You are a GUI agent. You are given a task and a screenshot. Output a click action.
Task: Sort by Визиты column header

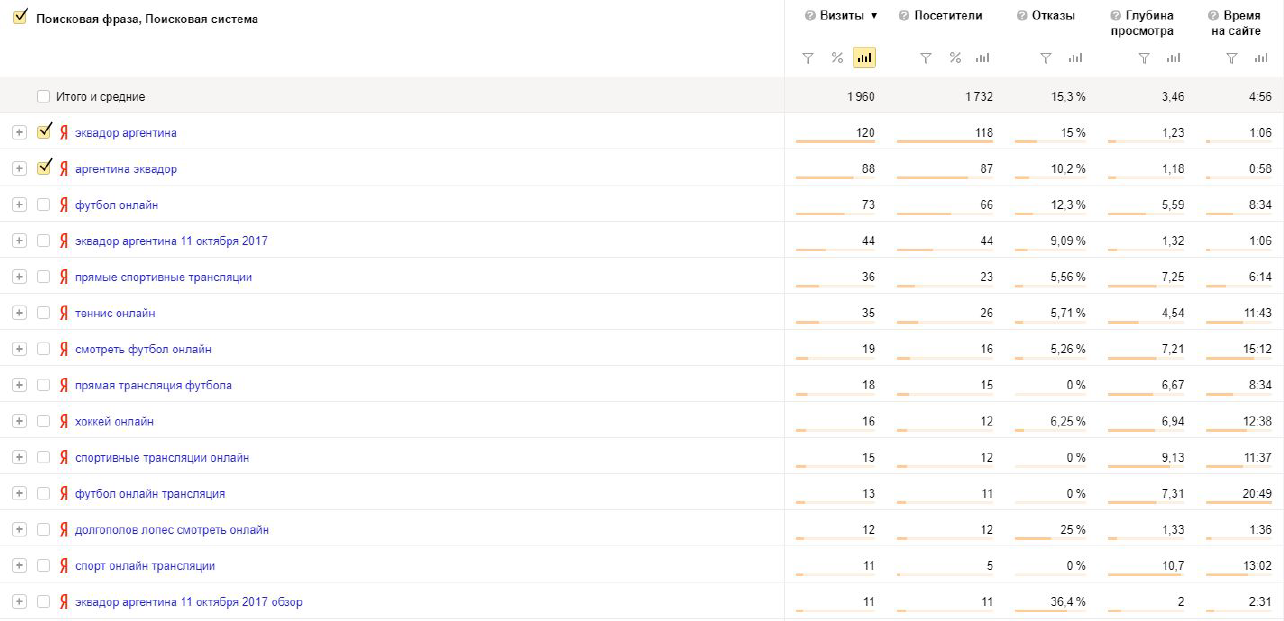(x=843, y=16)
